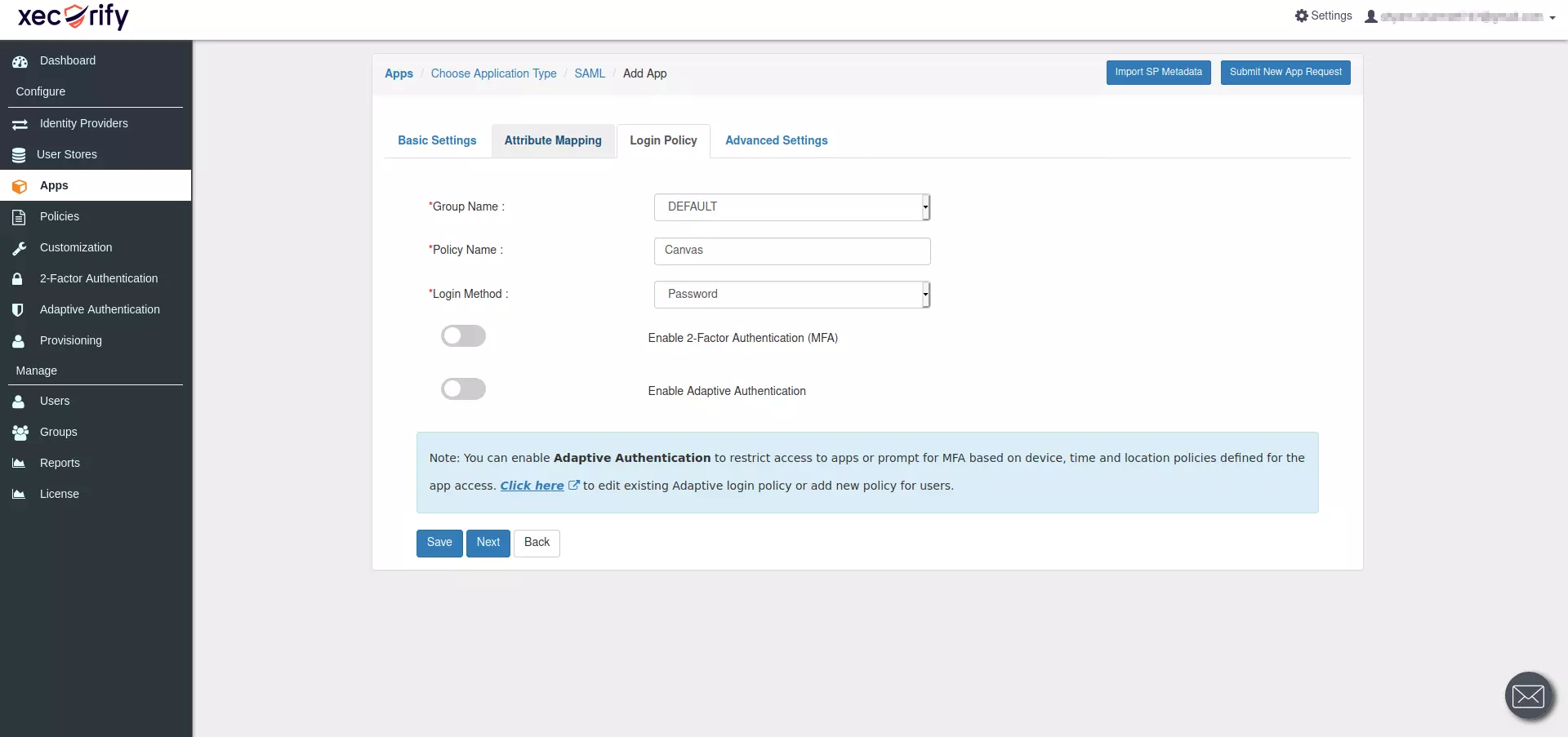The image size is (1568, 737).
Task: Open the Provisioning section
Action: [70, 340]
